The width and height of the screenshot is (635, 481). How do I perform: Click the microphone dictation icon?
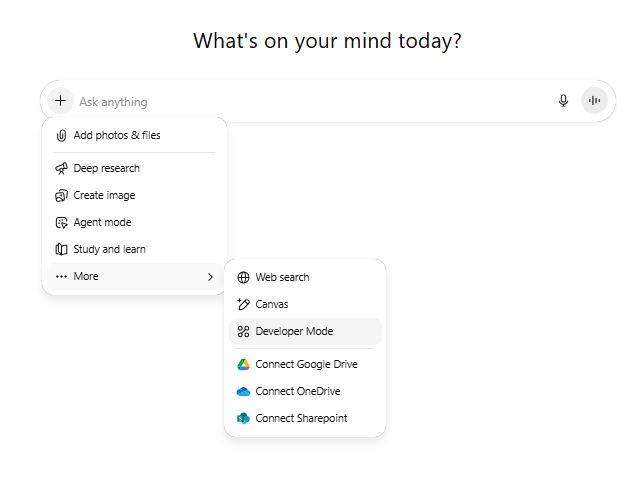click(x=563, y=101)
